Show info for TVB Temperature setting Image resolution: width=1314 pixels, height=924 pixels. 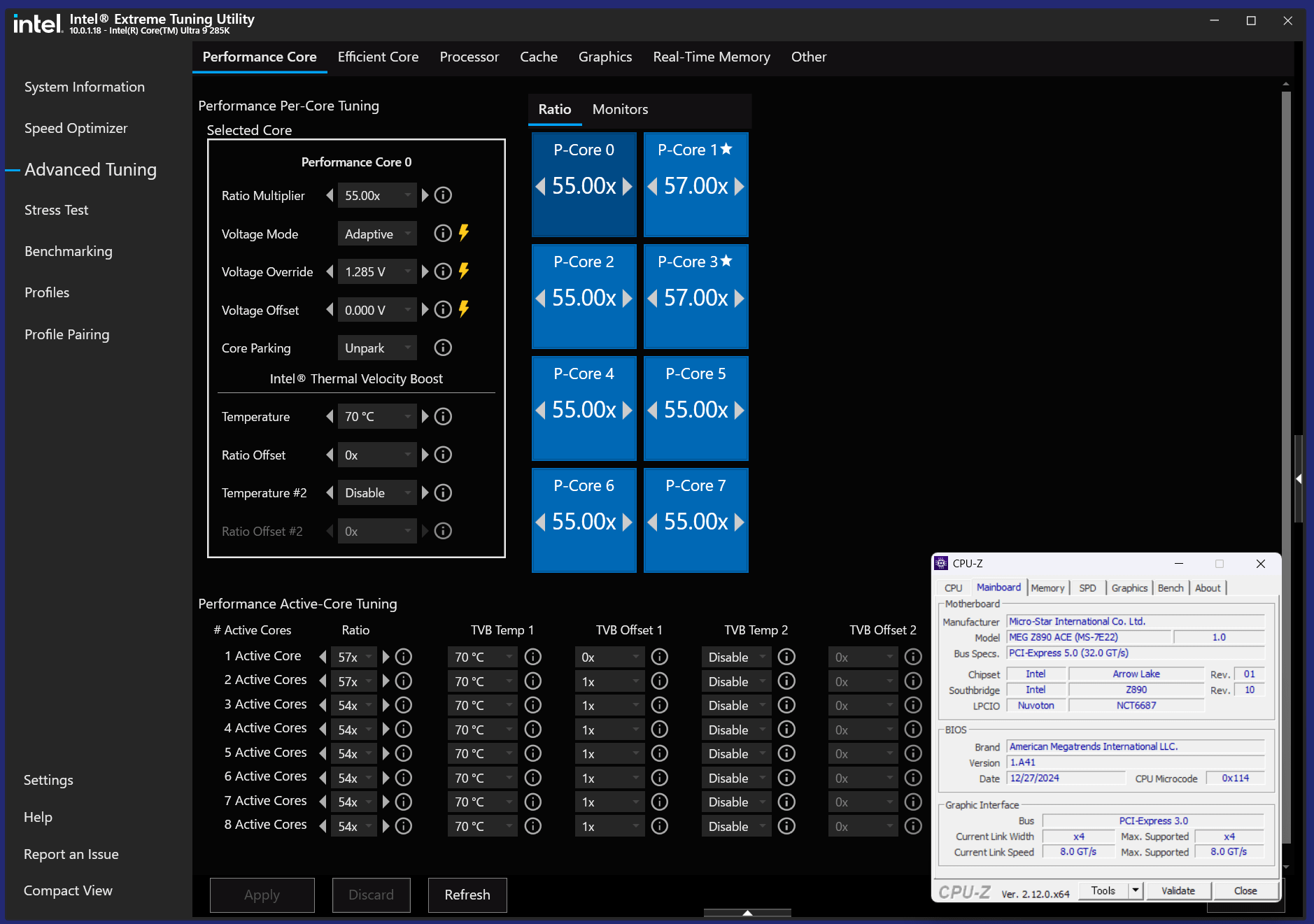(443, 417)
